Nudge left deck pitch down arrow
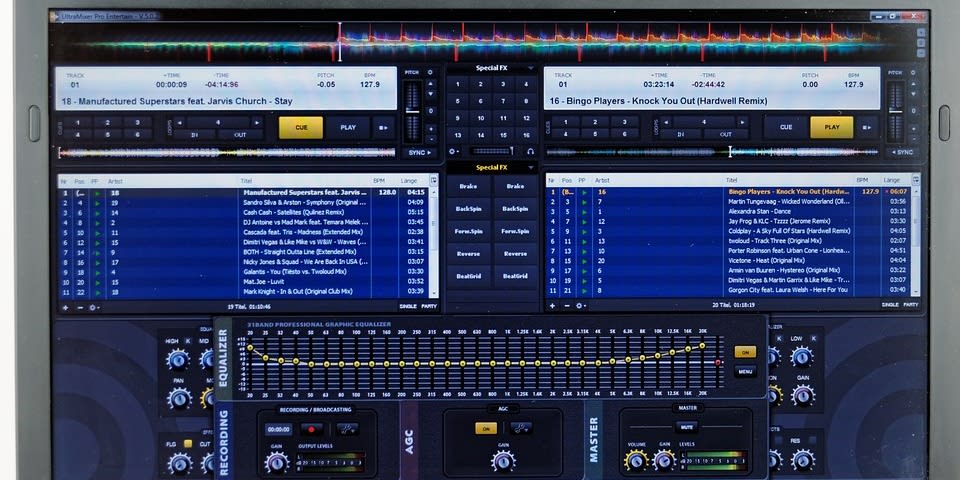Viewport: 960px width, 480px height. (x=430, y=94)
